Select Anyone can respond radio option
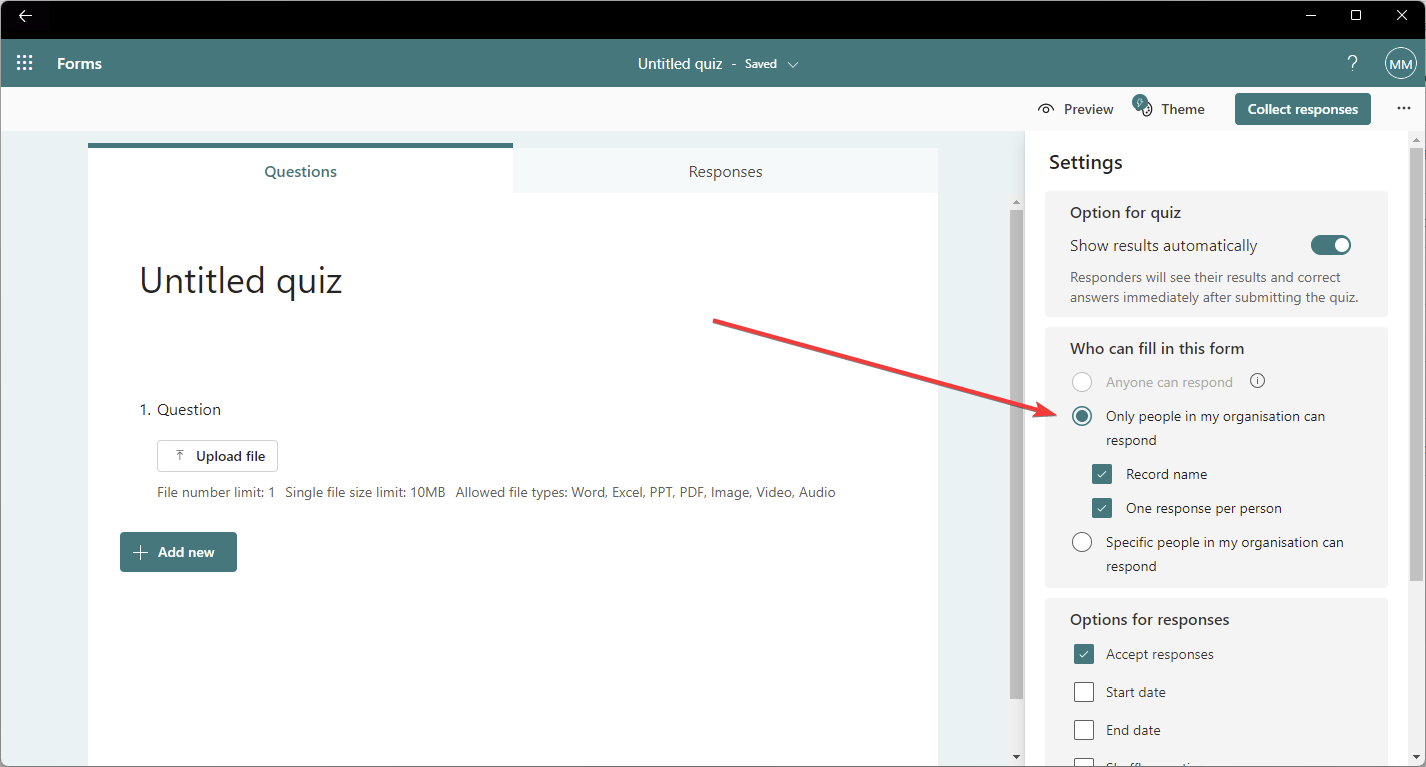This screenshot has width=1426, height=767. (x=1081, y=382)
